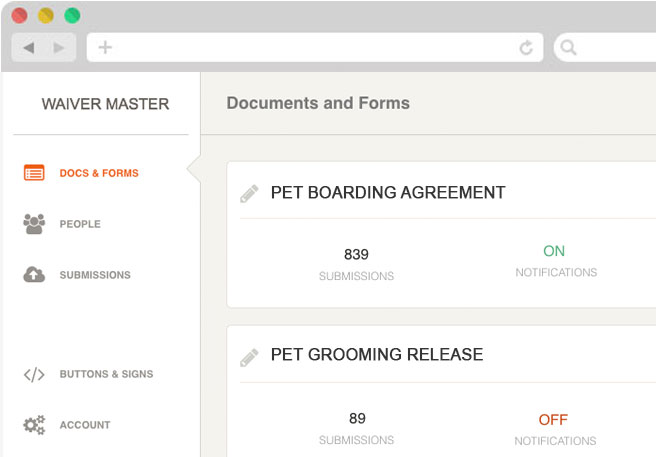Select the Account menu label
656x457 pixels.
tap(85, 425)
